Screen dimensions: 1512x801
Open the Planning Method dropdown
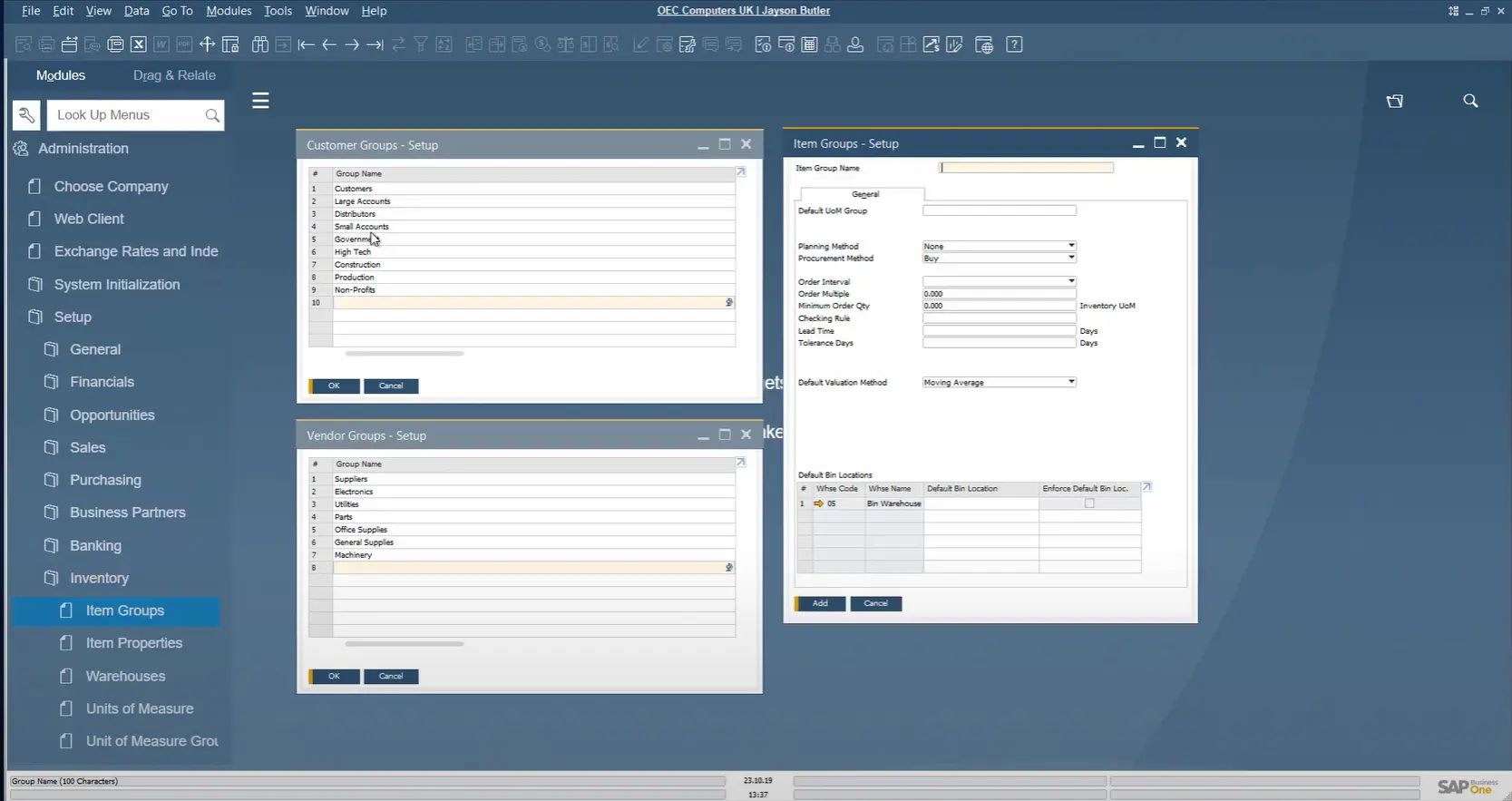coord(1071,246)
